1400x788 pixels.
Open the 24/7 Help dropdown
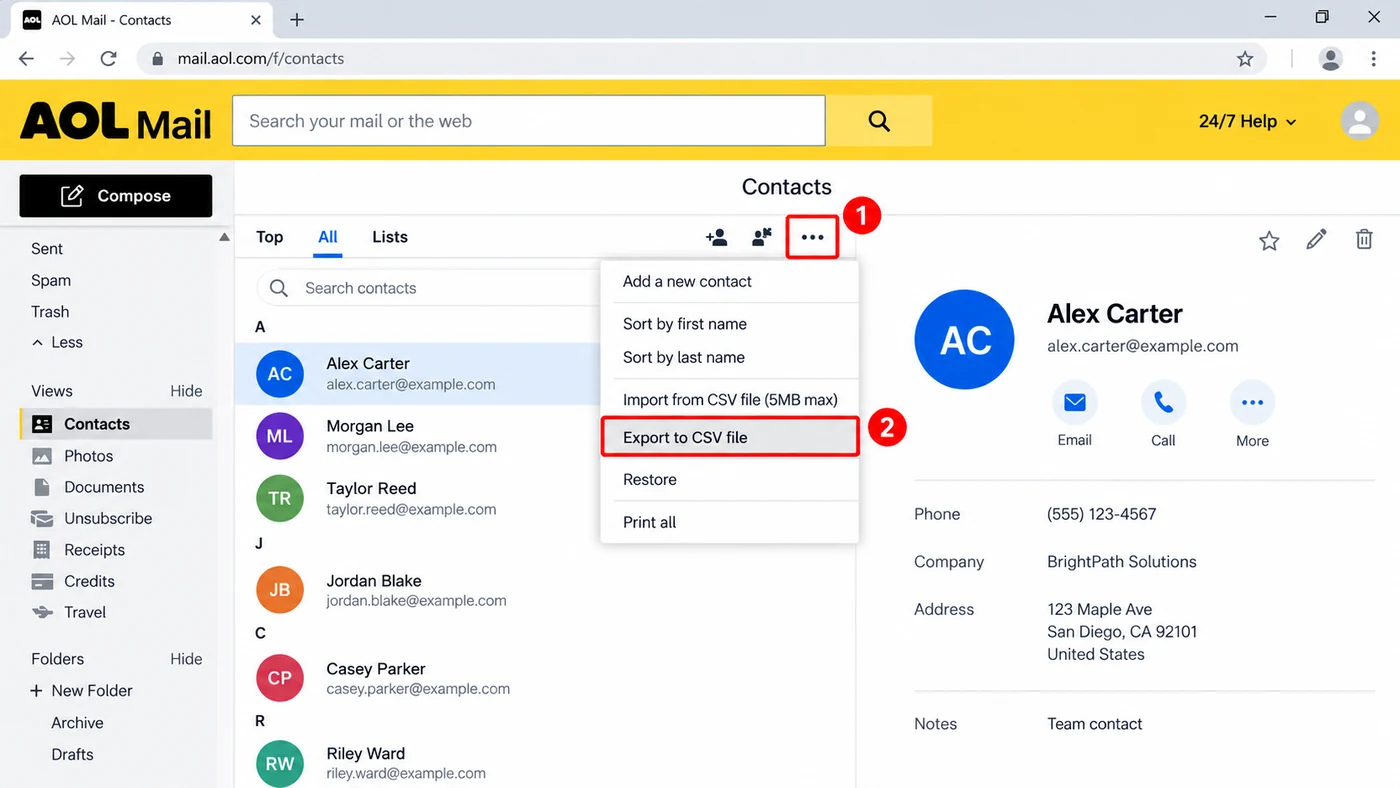[1247, 121]
